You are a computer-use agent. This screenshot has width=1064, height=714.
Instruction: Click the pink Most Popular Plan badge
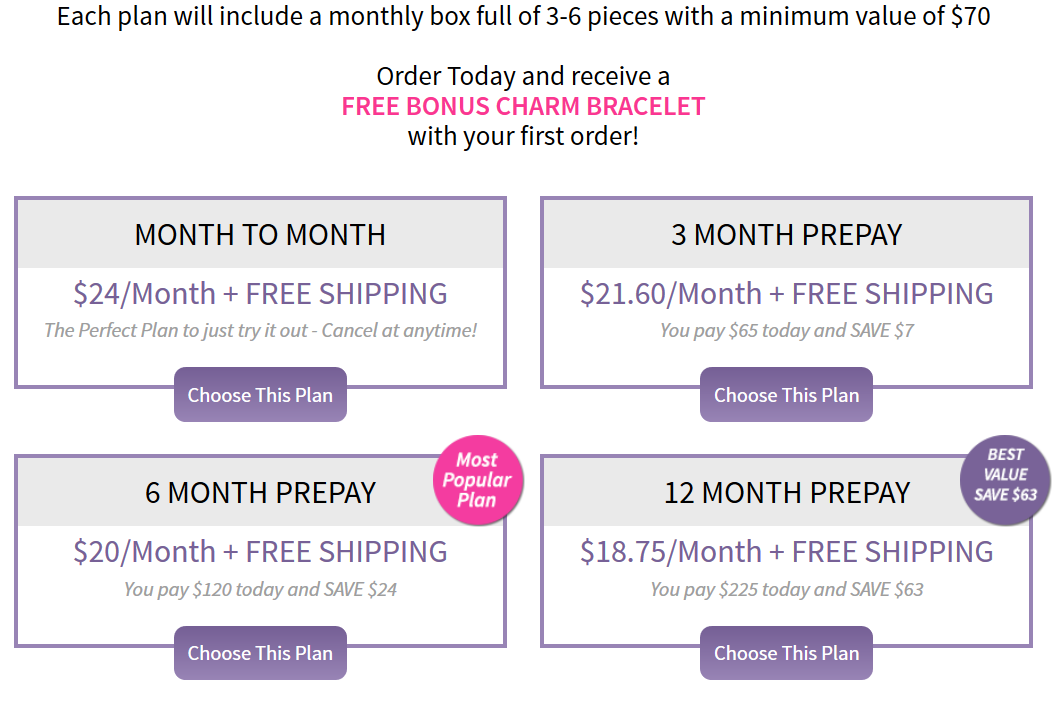coord(478,480)
